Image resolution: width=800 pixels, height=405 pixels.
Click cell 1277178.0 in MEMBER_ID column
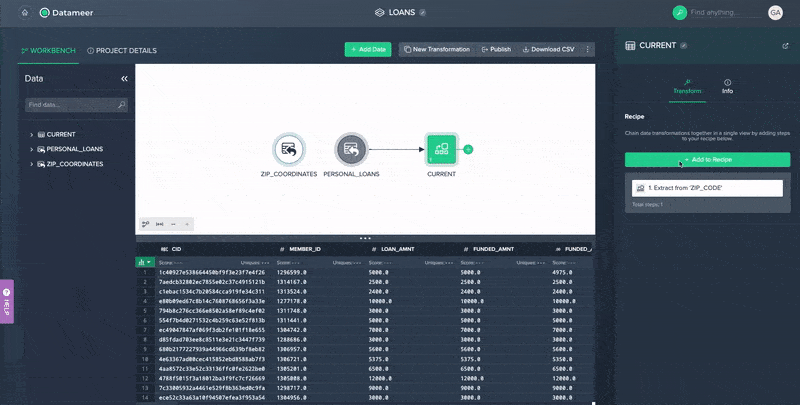292,301
